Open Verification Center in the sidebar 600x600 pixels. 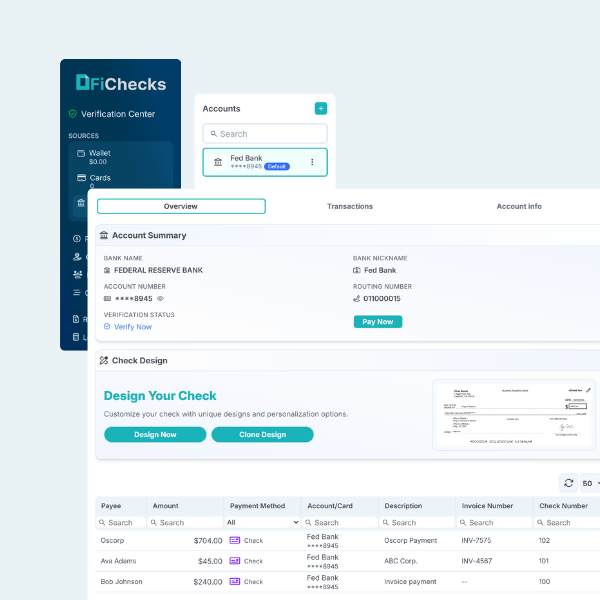(x=117, y=114)
